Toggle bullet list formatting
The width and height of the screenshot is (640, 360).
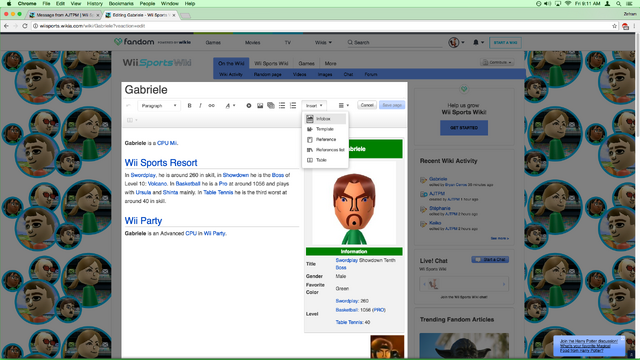click(282, 106)
